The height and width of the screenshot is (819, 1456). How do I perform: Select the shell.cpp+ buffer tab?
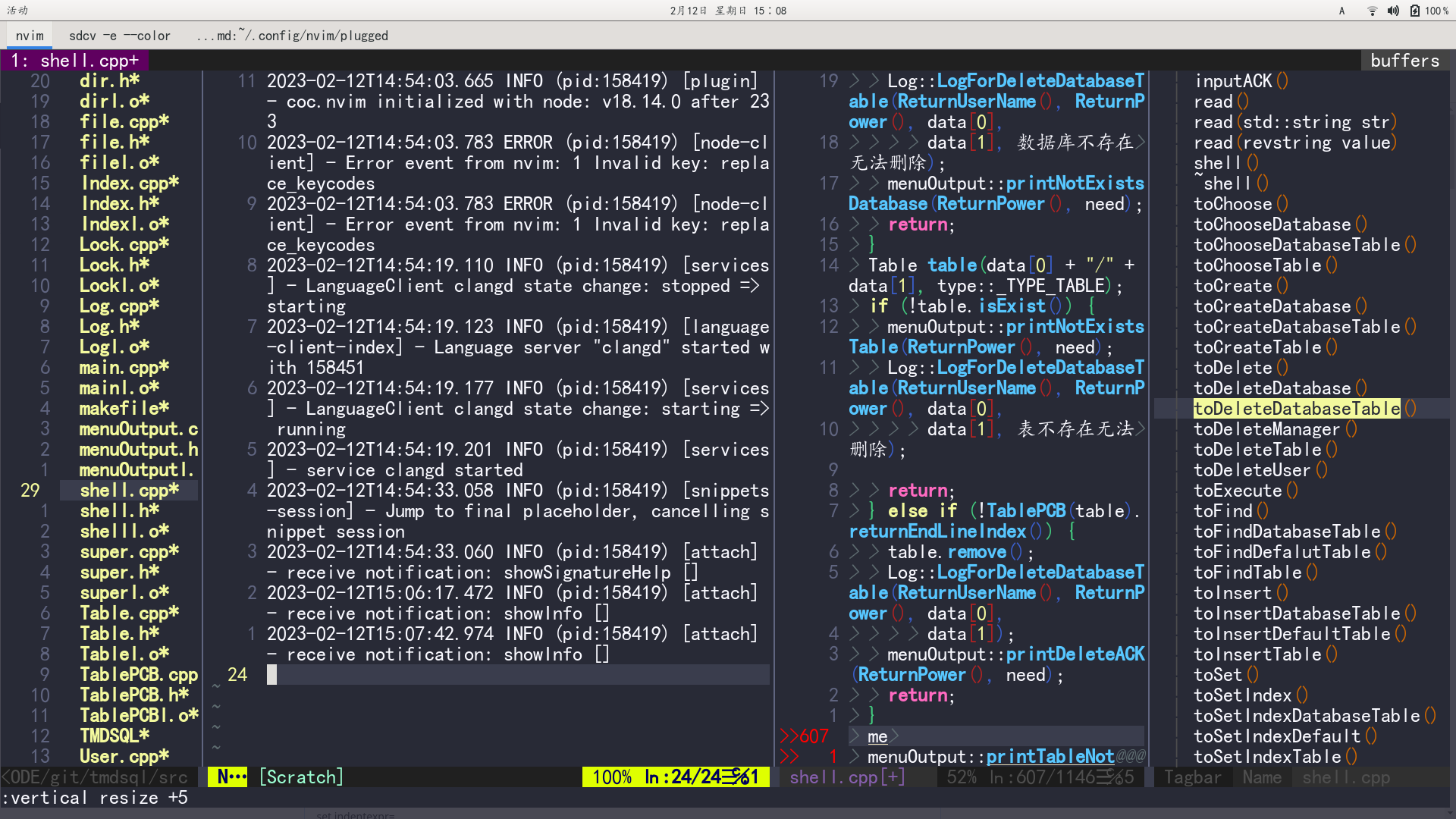click(74, 61)
